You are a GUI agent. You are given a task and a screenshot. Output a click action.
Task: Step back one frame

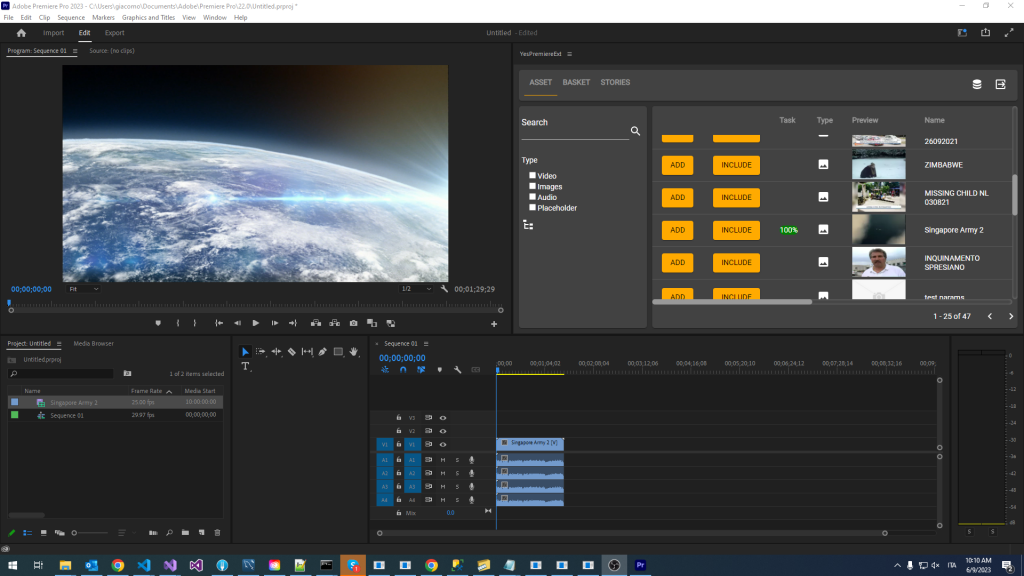point(237,323)
